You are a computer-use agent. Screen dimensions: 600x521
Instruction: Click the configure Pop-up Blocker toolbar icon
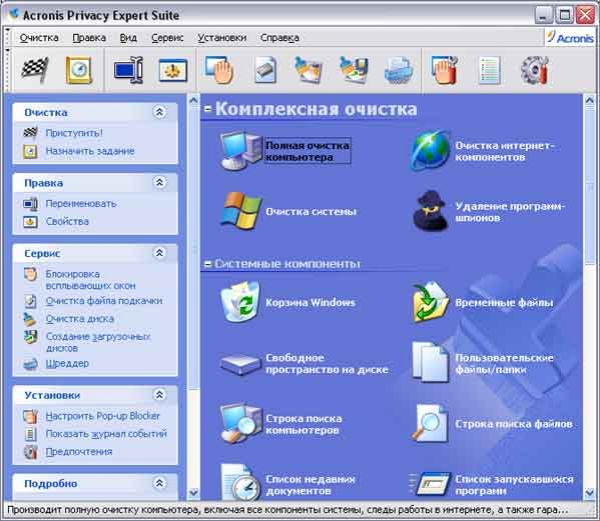coord(445,70)
